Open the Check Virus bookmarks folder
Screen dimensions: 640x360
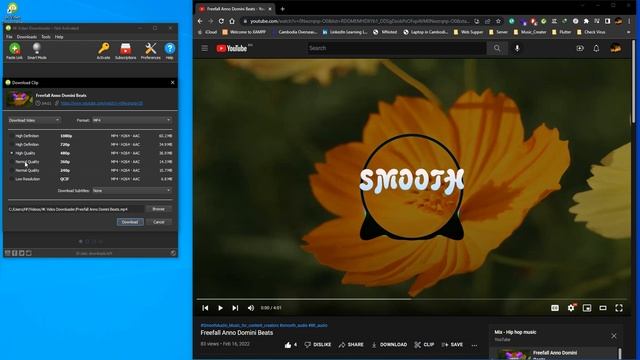point(591,32)
